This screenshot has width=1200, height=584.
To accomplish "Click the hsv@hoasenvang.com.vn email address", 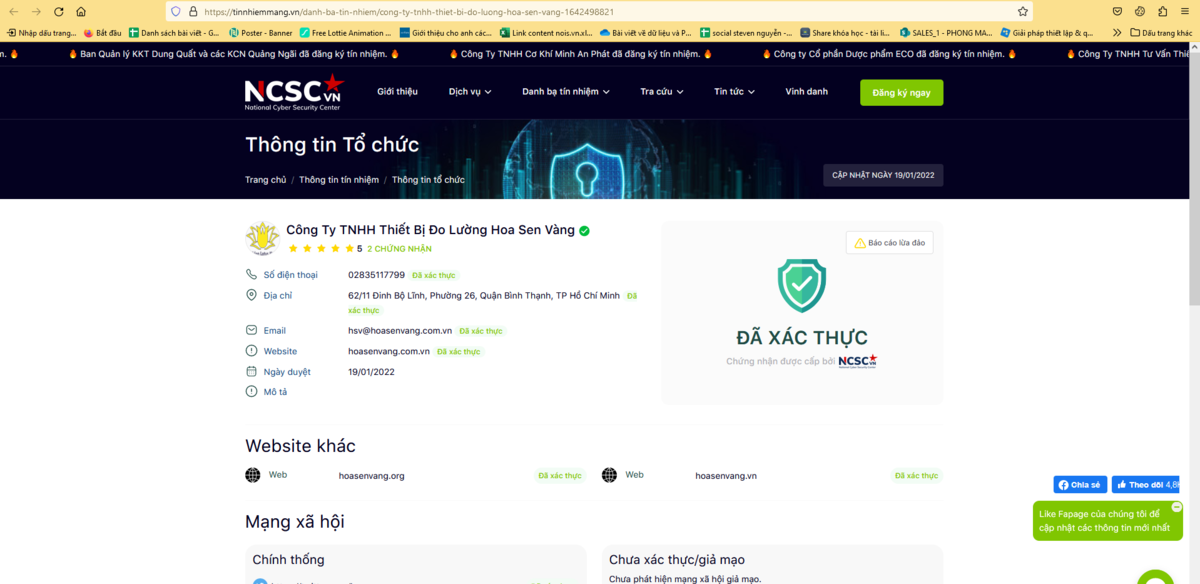I will coord(400,330).
